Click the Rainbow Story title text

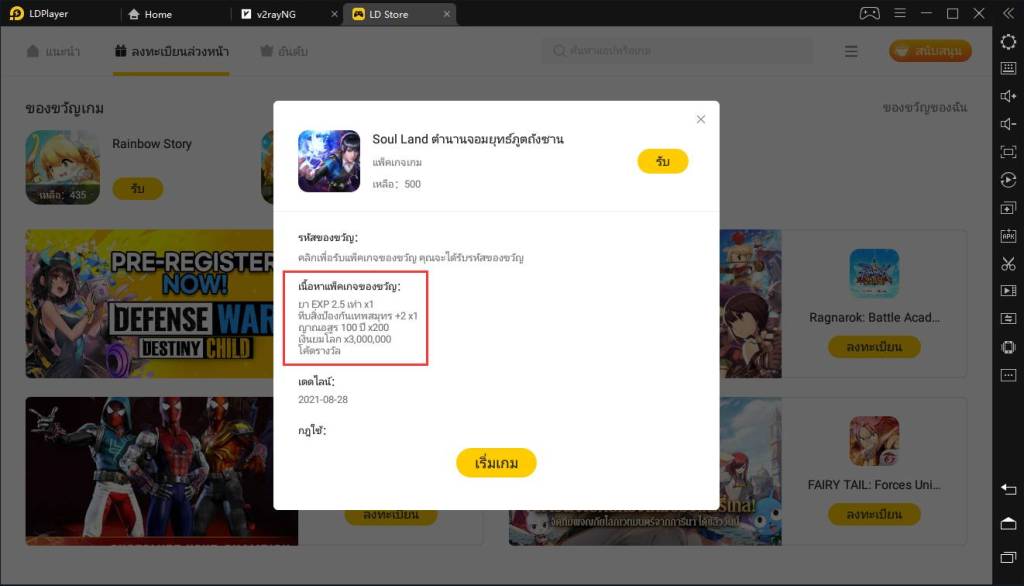[152, 144]
